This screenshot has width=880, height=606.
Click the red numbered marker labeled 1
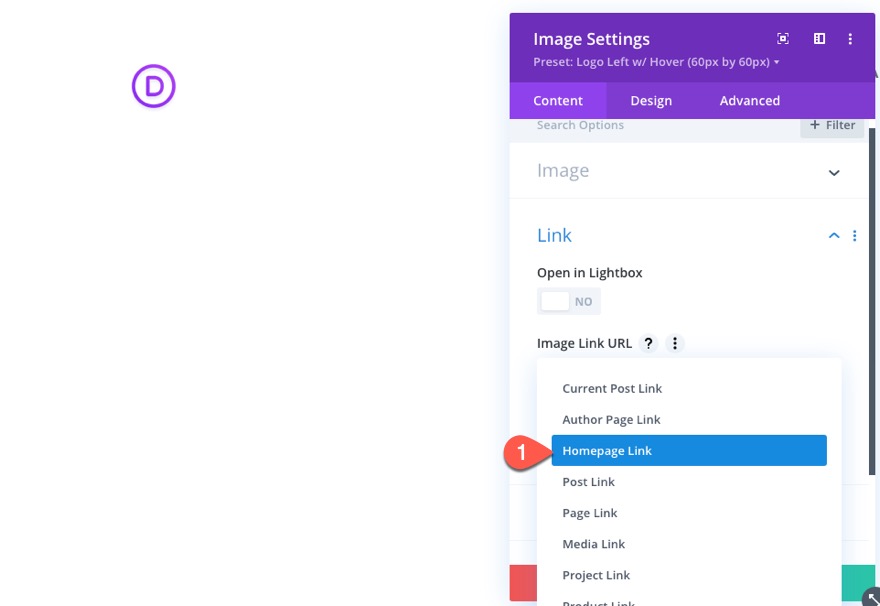(521, 452)
